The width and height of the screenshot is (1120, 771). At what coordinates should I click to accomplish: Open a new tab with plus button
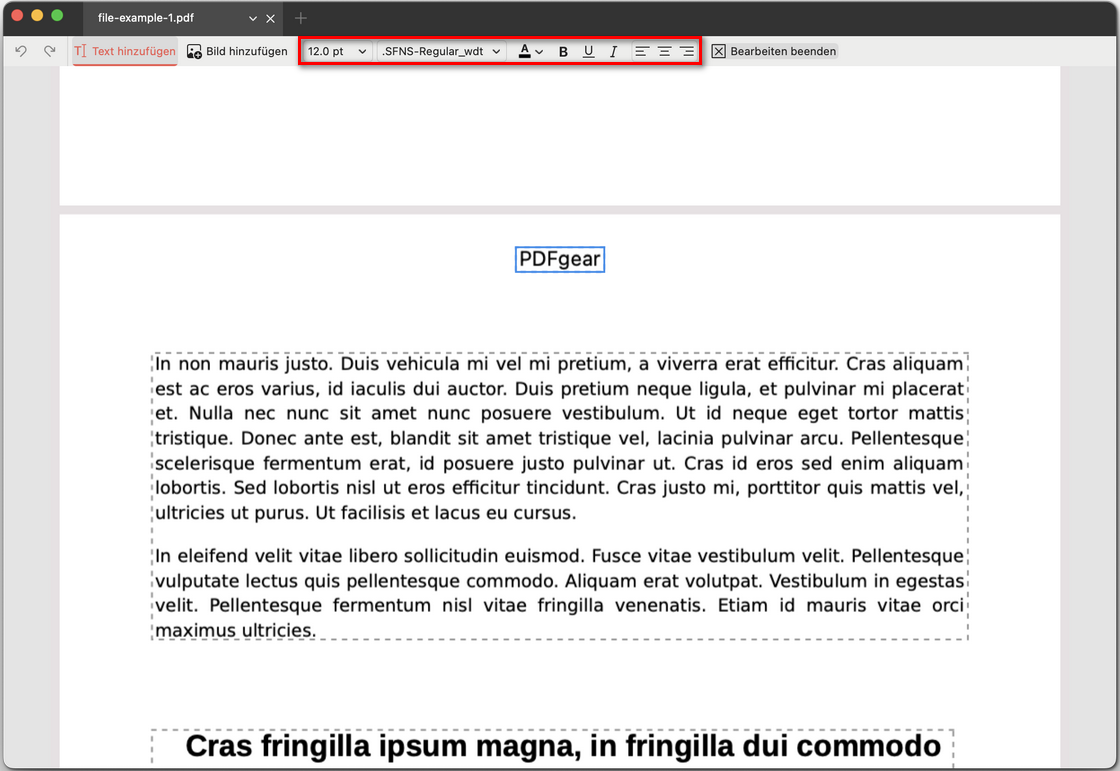[301, 18]
